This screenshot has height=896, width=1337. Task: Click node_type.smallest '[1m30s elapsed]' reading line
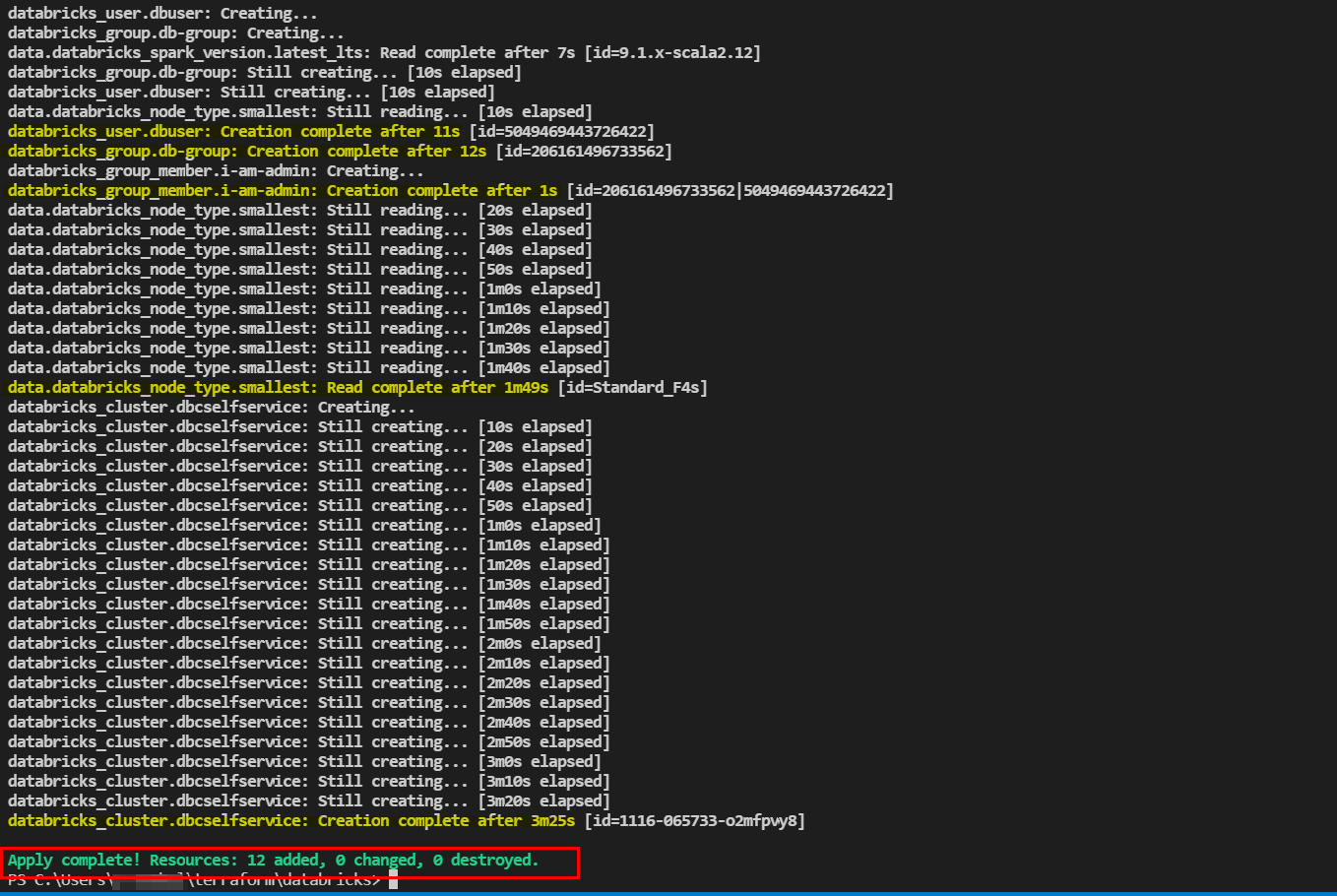tap(309, 349)
